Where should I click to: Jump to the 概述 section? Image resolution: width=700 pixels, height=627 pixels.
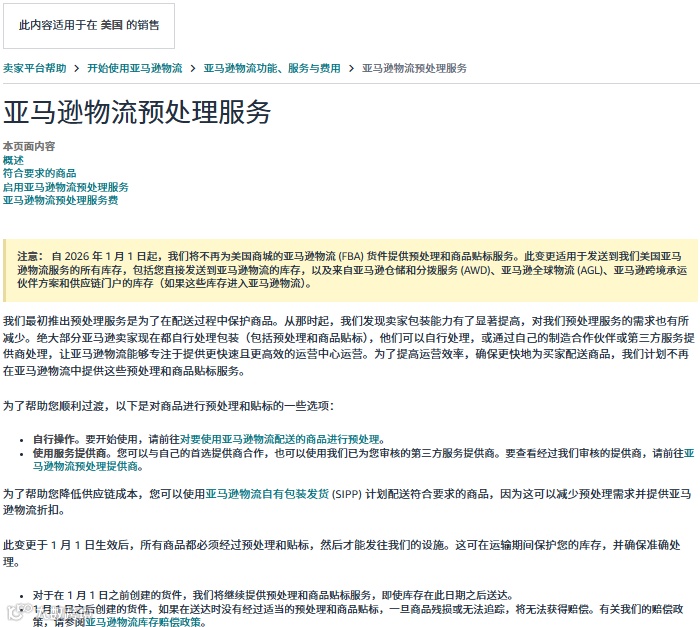pyautogui.click(x=13, y=160)
